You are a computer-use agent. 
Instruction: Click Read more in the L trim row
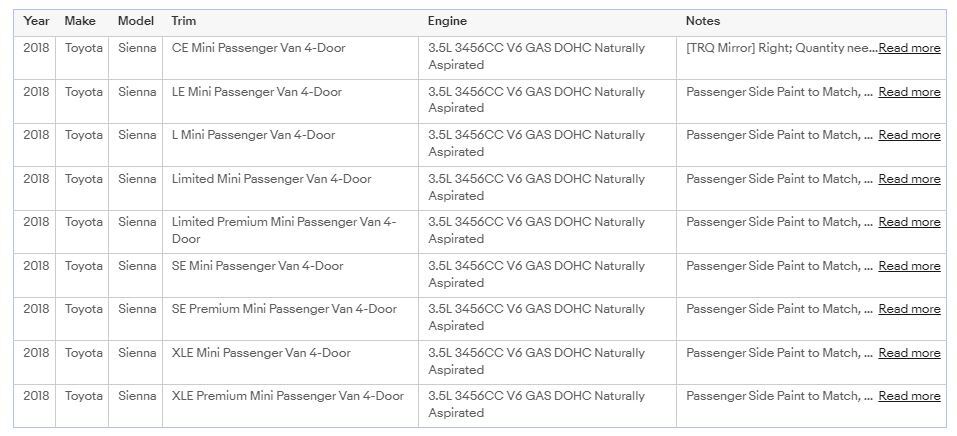pyautogui.click(x=909, y=135)
